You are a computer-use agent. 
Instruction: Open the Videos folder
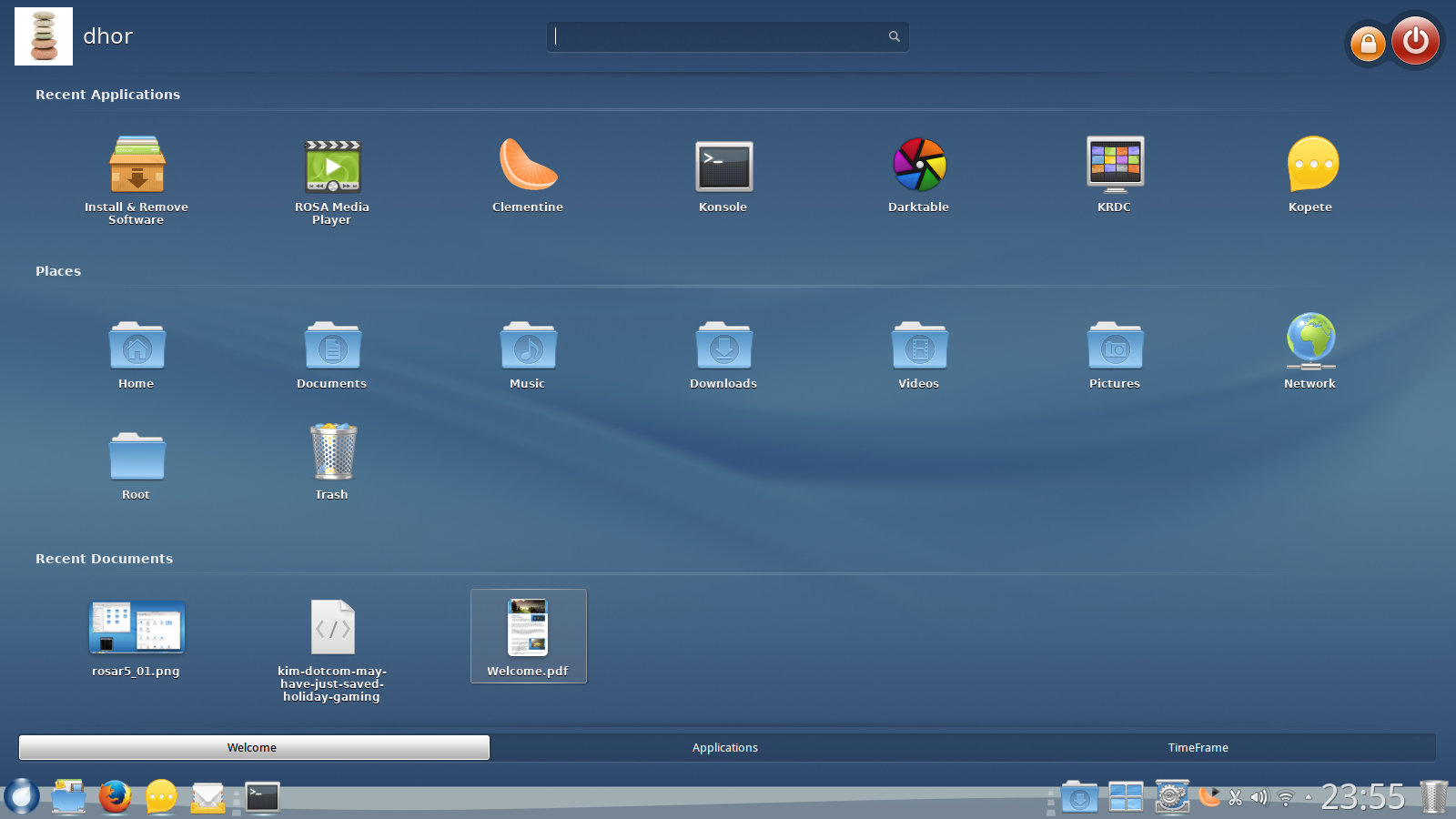coord(919,354)
